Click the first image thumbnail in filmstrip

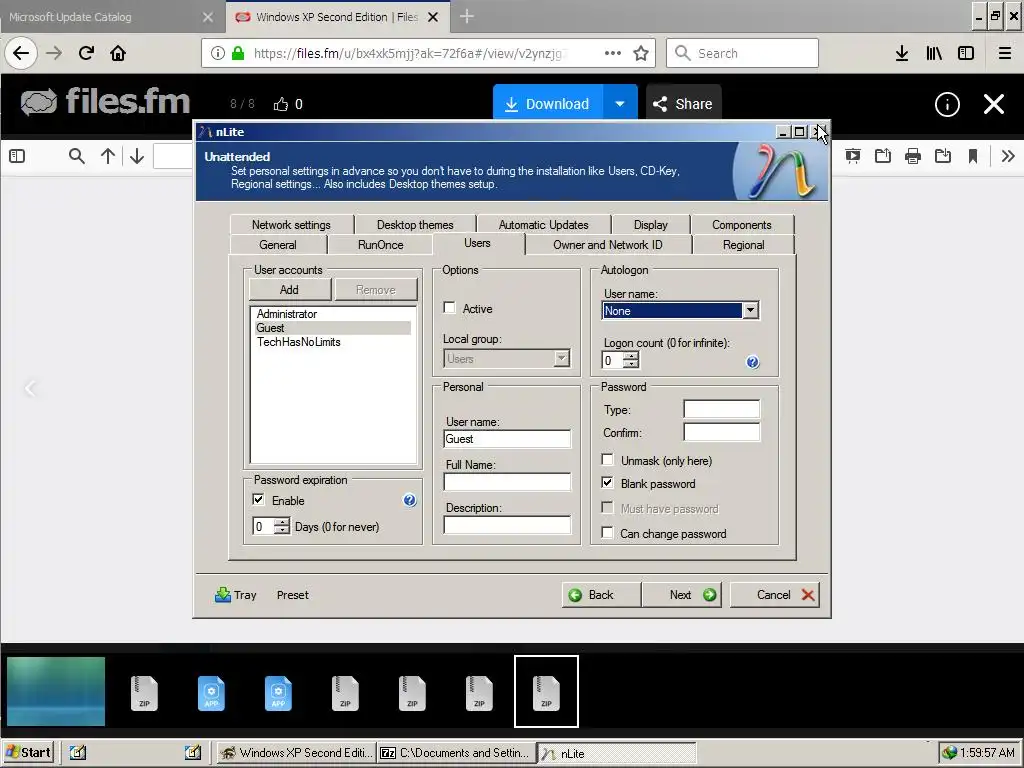(x=56, y=692)
